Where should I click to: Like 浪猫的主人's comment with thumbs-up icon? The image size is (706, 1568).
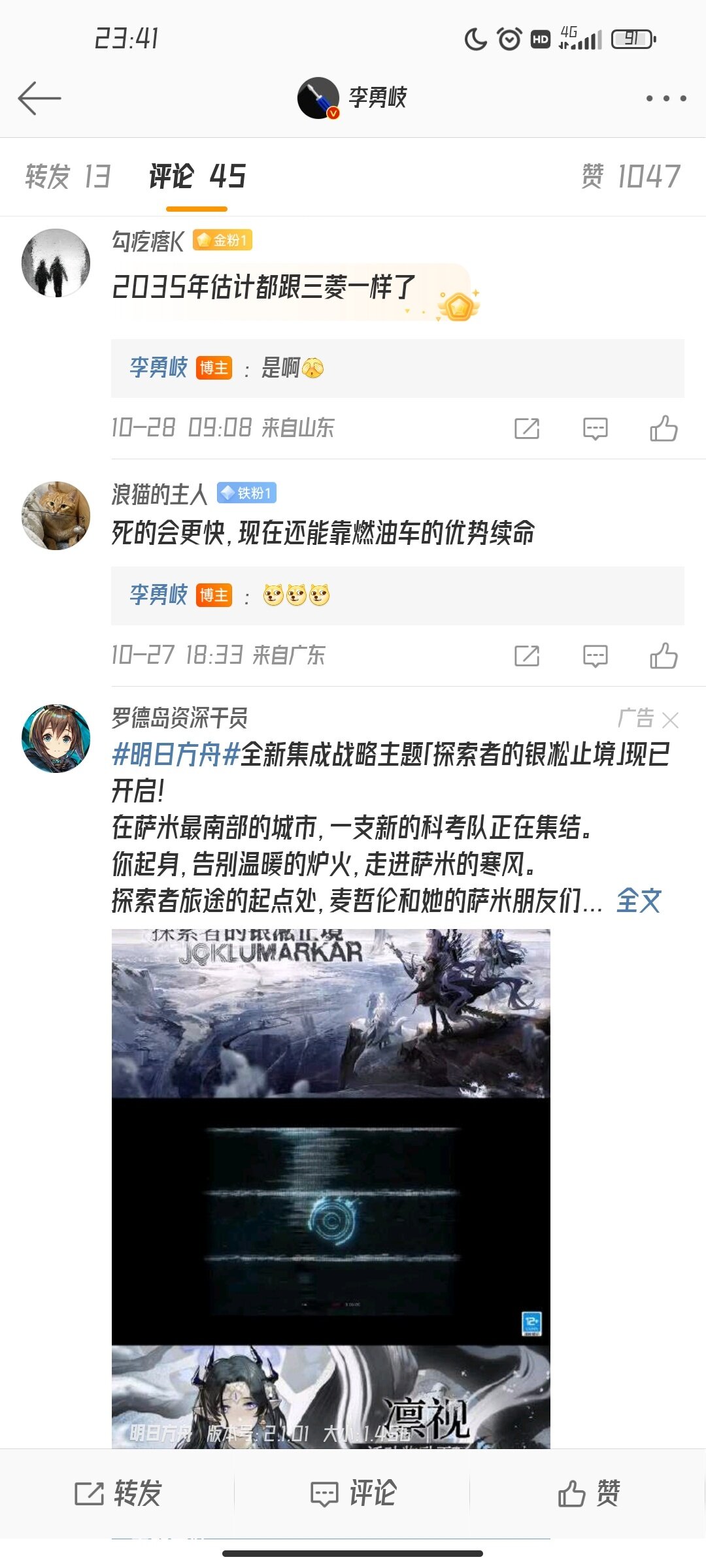(x=664, y=656)
